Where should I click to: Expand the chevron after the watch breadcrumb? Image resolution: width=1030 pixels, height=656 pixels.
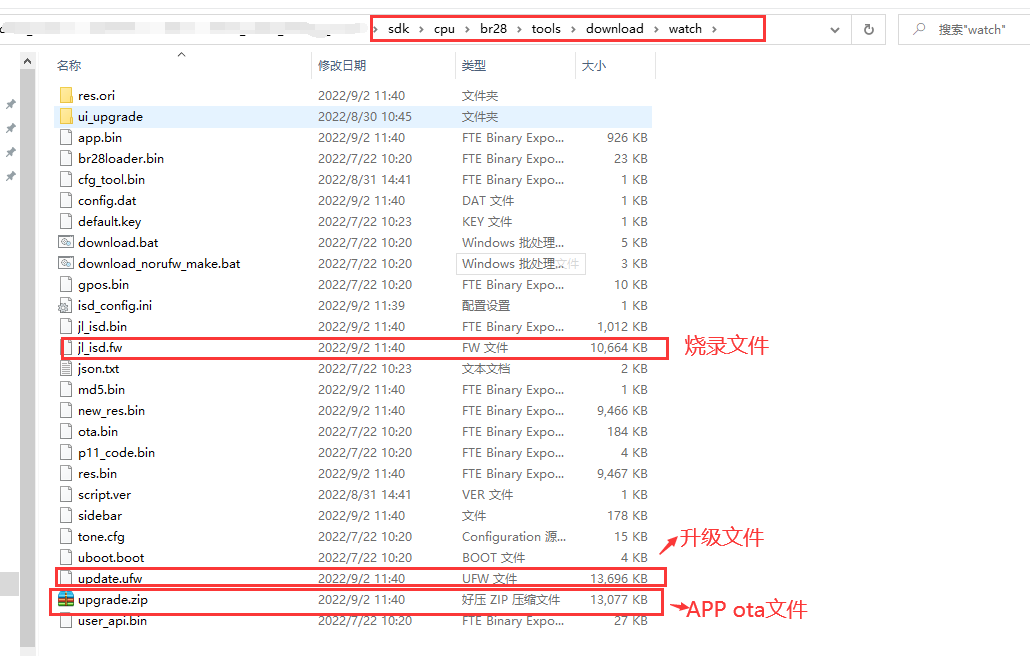tap(714, 29)
